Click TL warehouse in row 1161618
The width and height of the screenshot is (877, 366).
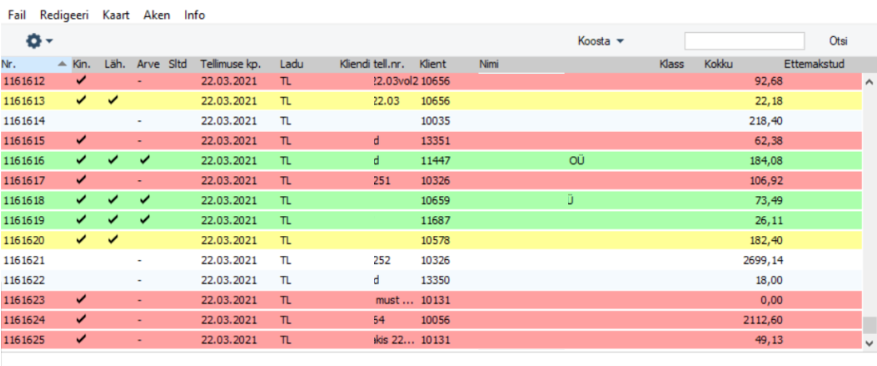click(x=285, y=200)
